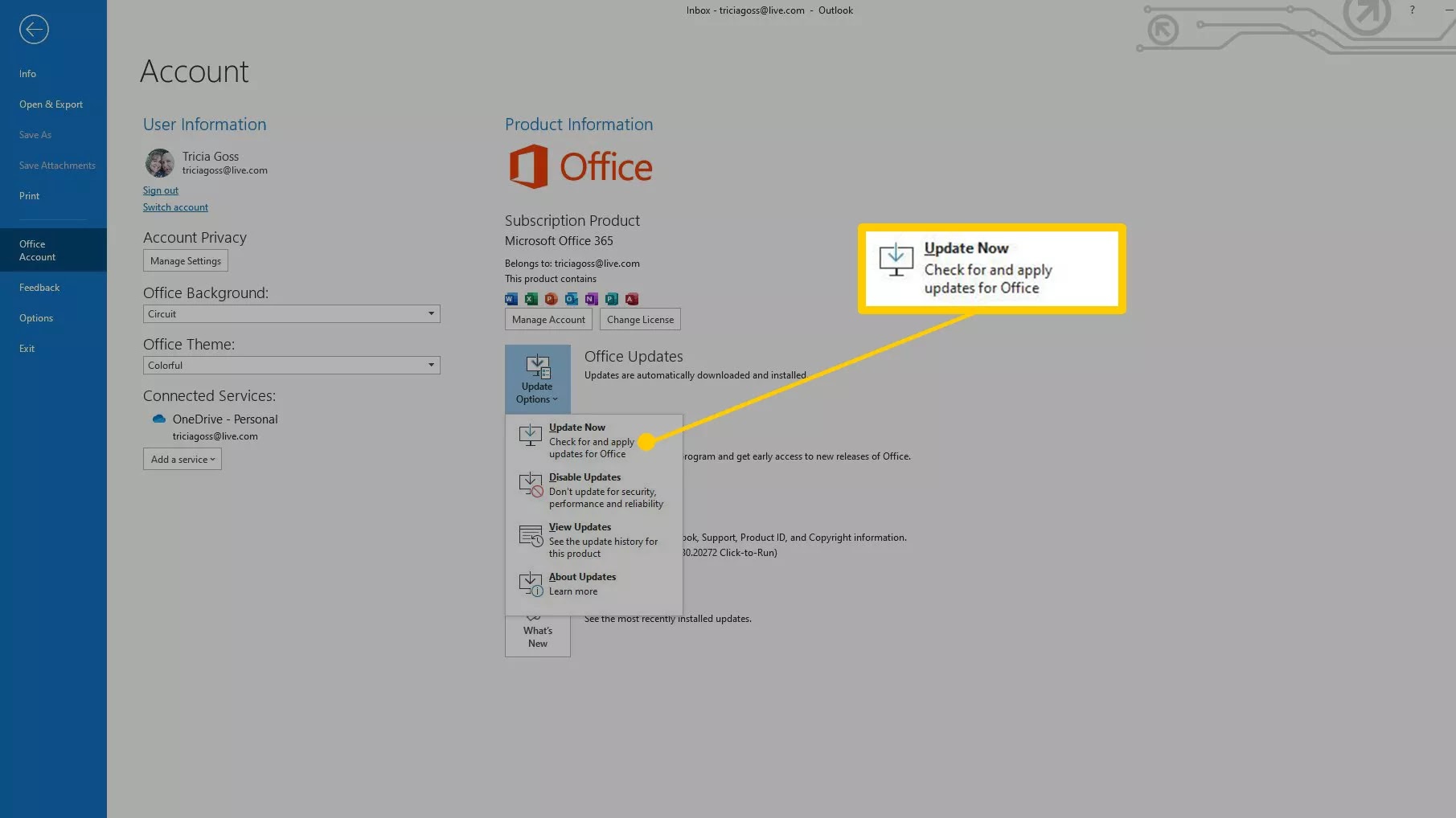Click the Disable Updates icon in menu

[x=531, y=485]
